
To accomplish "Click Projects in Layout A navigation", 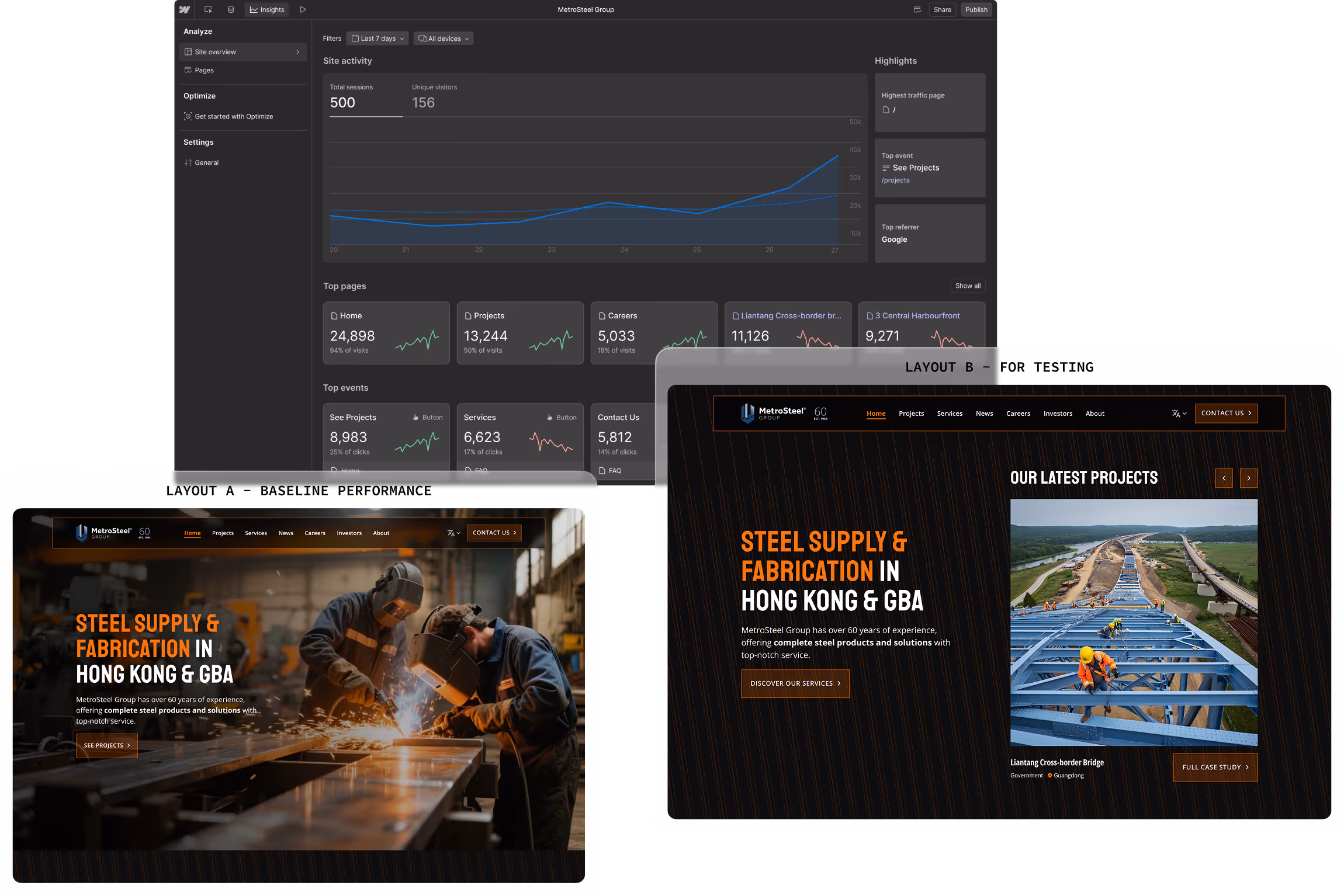I will (223, 533).
